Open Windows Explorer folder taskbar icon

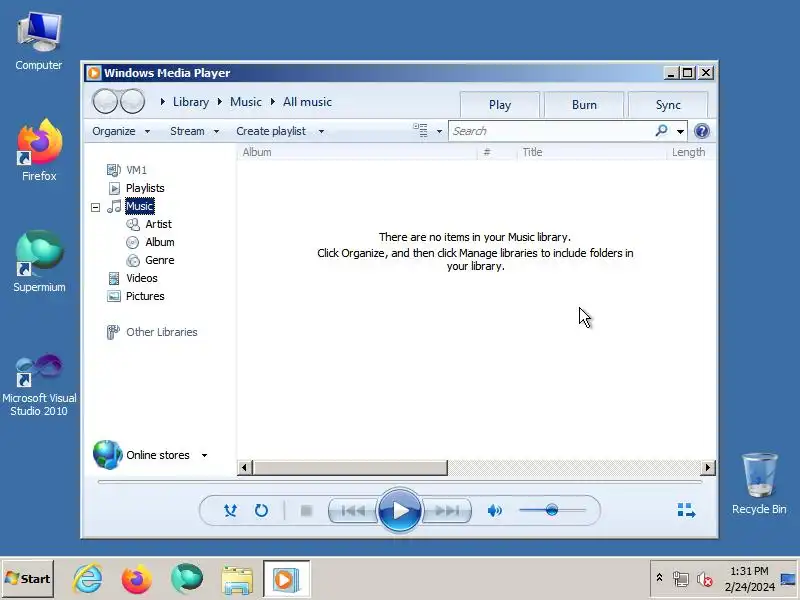click(237, 579)
